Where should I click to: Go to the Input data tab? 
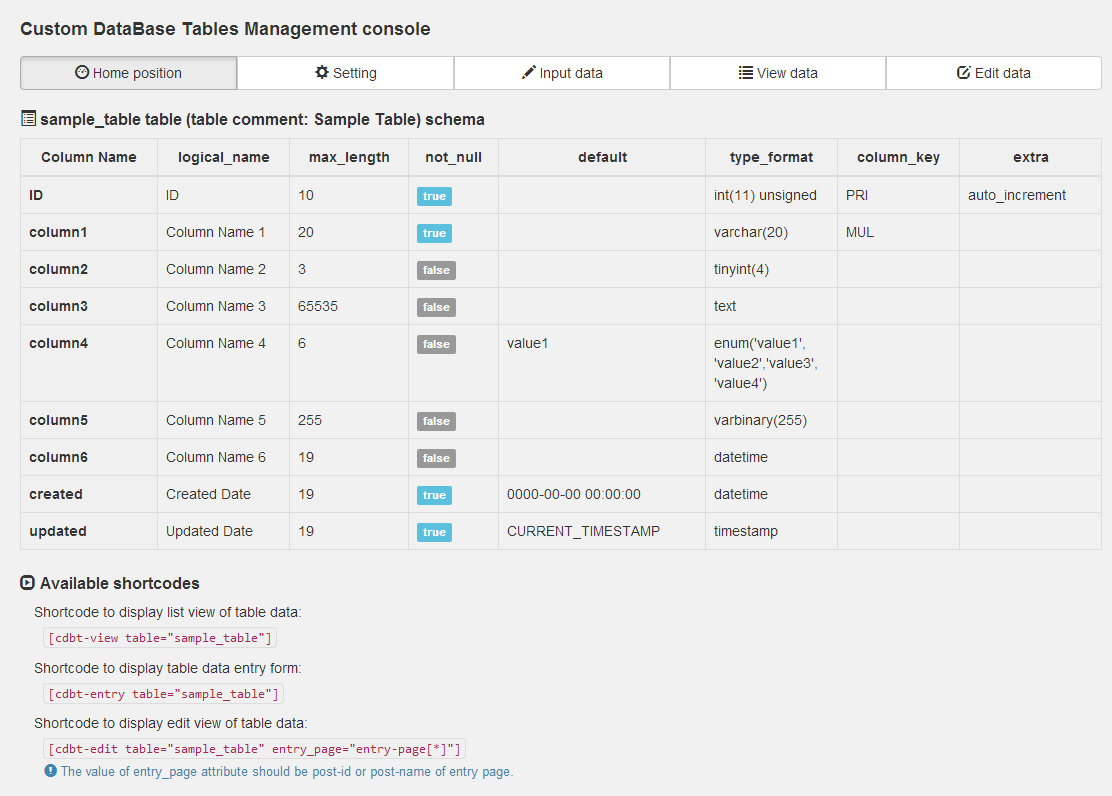(x=562, y=73)
